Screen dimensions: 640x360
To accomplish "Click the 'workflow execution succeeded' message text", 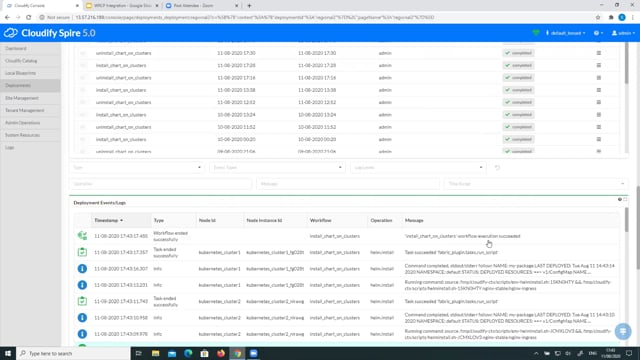I will click(x=462, y=236).
